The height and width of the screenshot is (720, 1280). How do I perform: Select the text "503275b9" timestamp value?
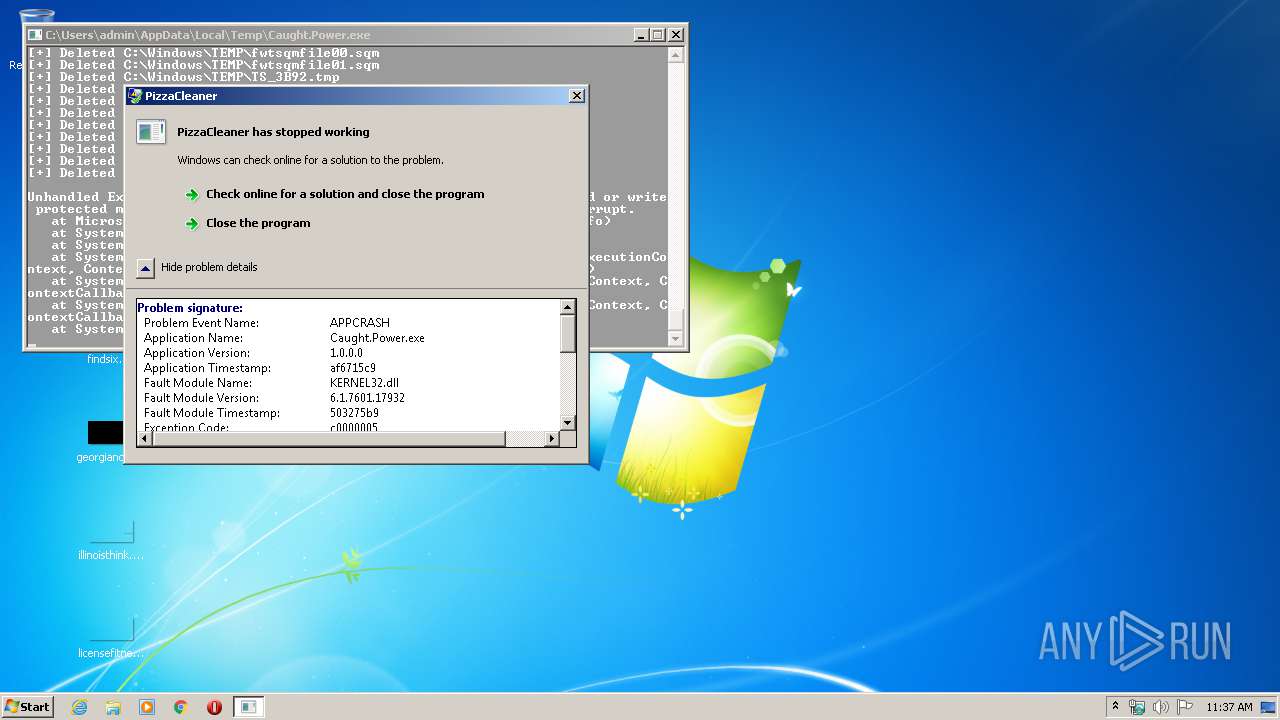354,413
